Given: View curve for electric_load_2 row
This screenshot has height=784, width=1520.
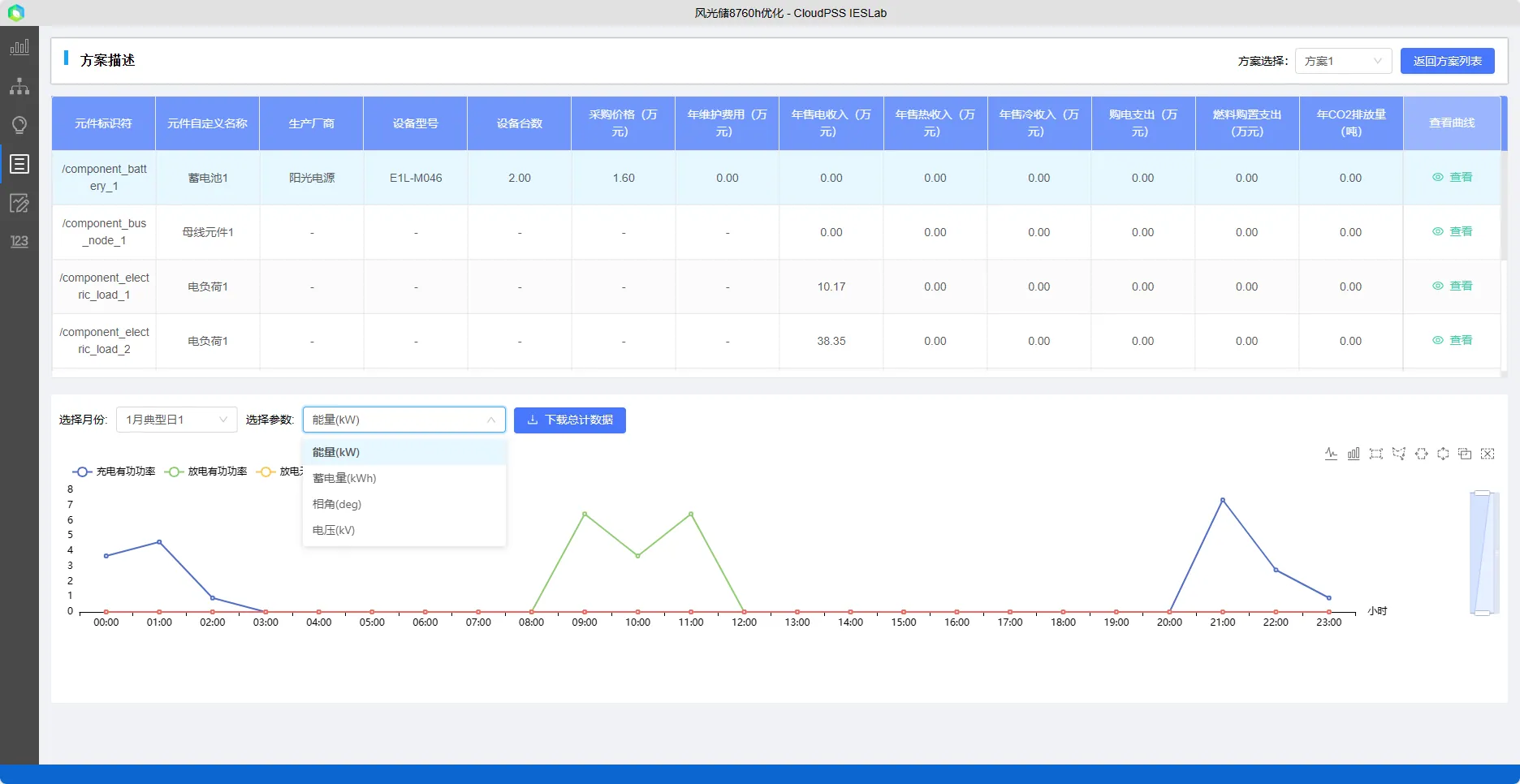Looking at the screenshot, I should pos(1452,340).
